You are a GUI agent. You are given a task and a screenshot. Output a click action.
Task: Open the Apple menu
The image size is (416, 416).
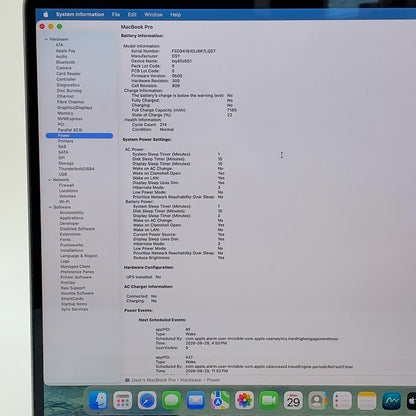click(x=46, y=14)
